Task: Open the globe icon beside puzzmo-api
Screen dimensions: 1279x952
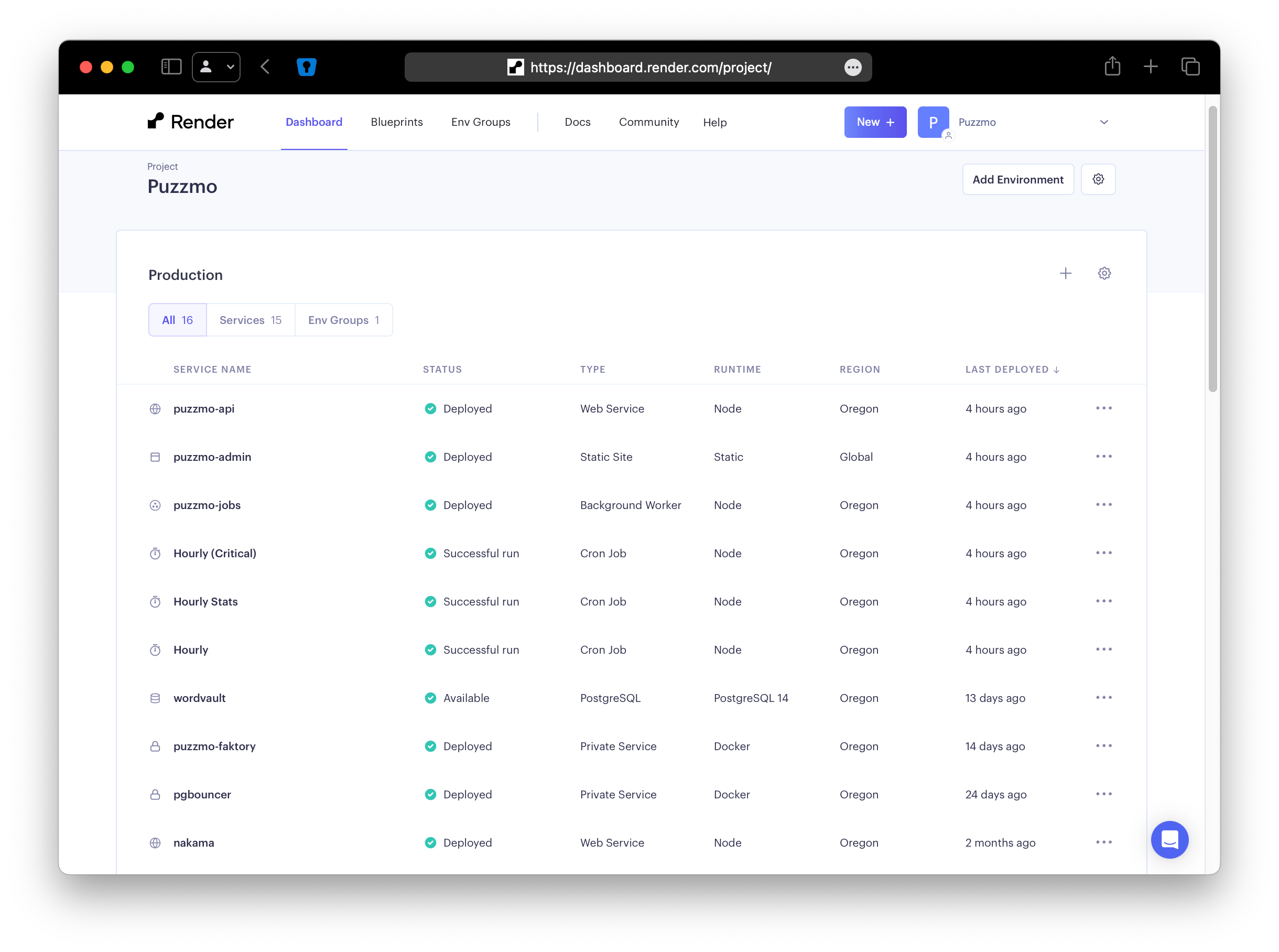Action: pos(155,408)
